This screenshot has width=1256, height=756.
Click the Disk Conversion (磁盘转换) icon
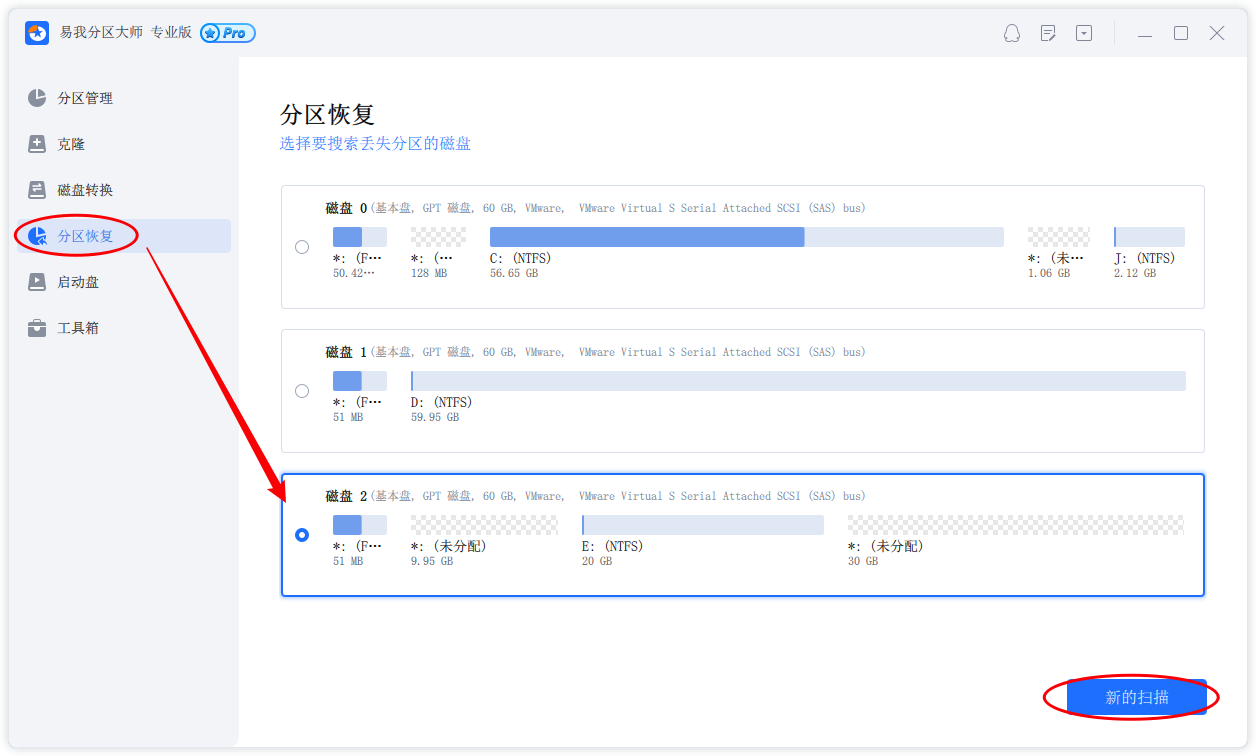click(x=37, y=190)
